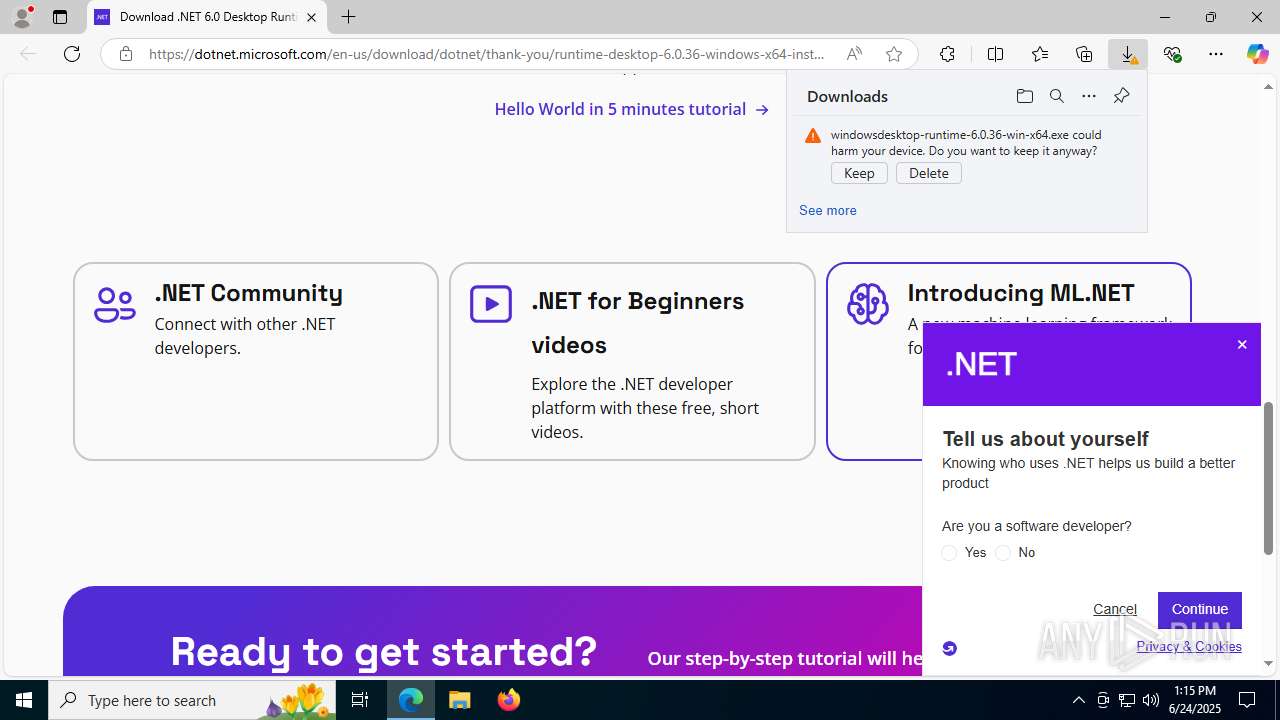Open Favorites list icon

pyautogui.click(x=1040, y=54)
